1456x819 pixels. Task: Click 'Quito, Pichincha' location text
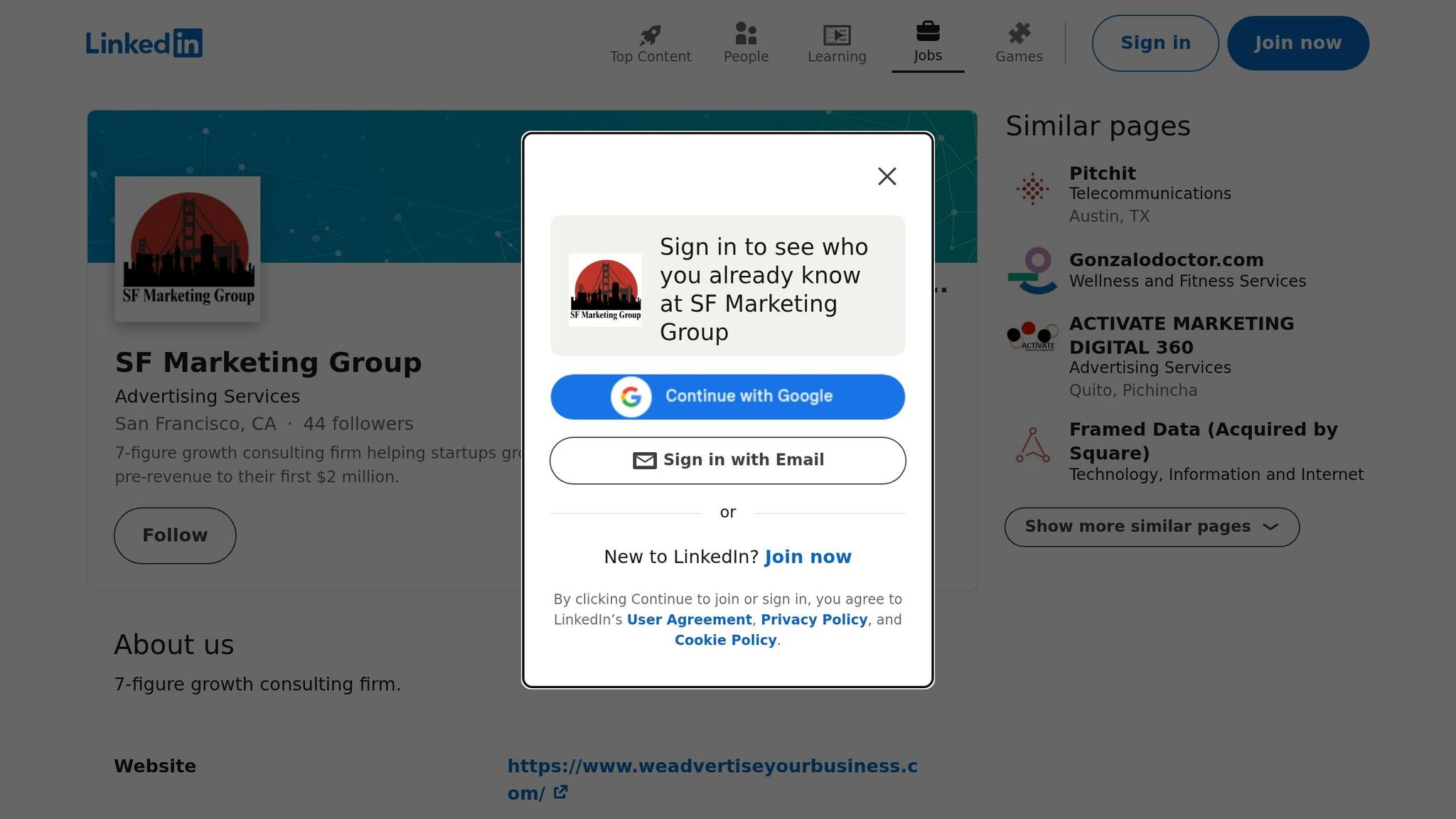coord(1133,391)
